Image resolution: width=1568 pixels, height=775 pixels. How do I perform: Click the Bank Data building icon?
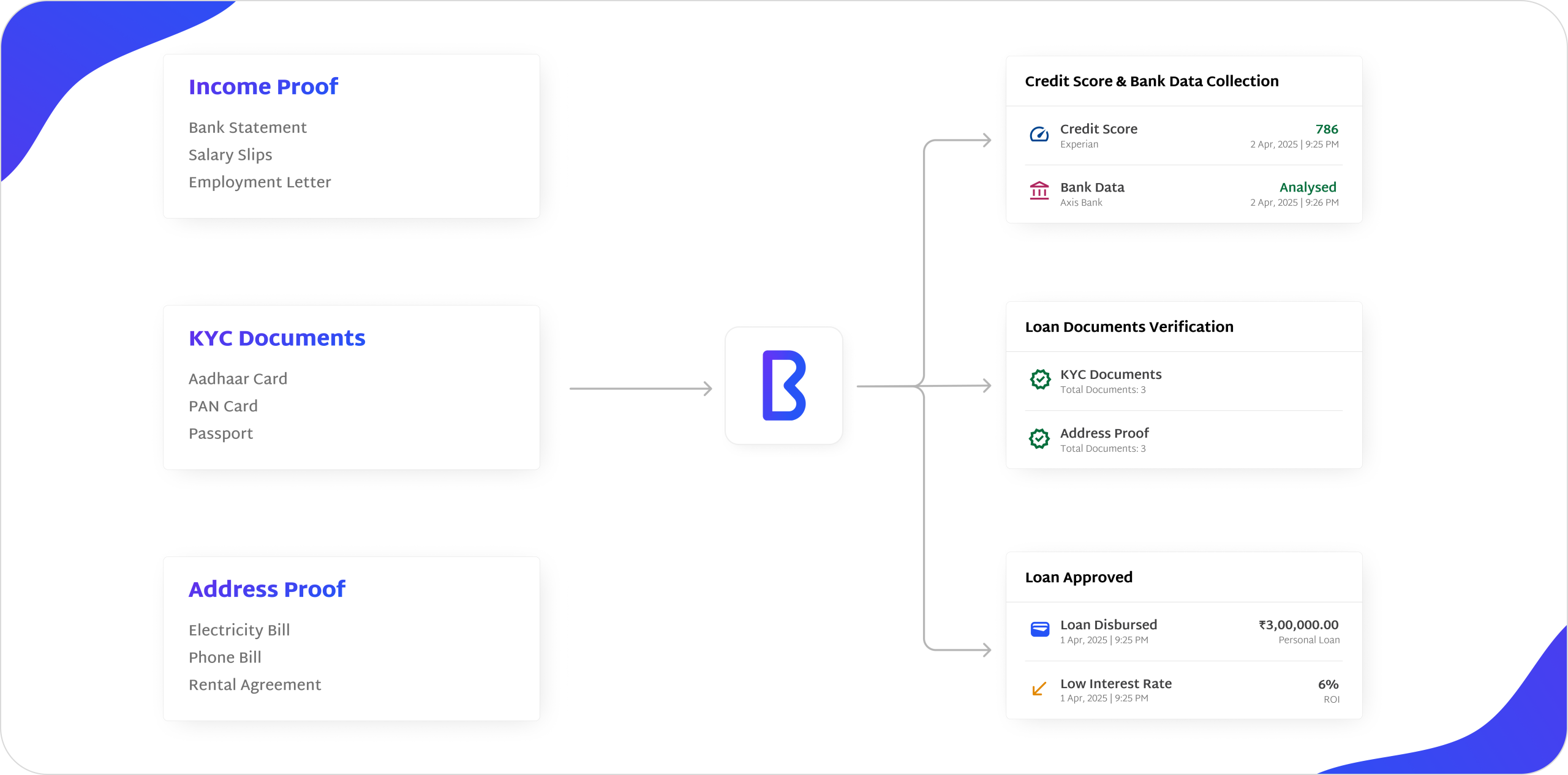tap(1039, 191)
